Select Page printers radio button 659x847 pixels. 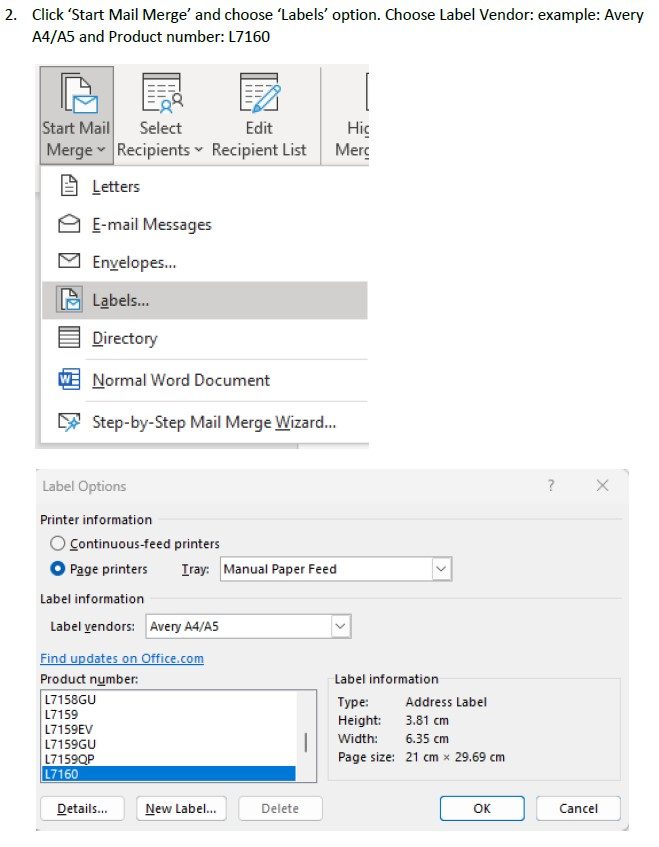(57, 568)
